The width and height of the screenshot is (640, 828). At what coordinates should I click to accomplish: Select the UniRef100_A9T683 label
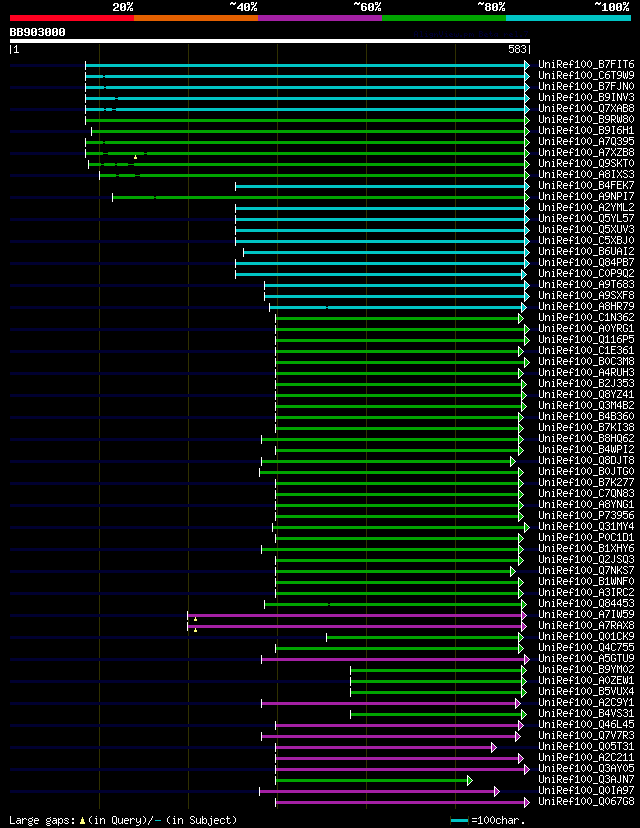(586, 285)
